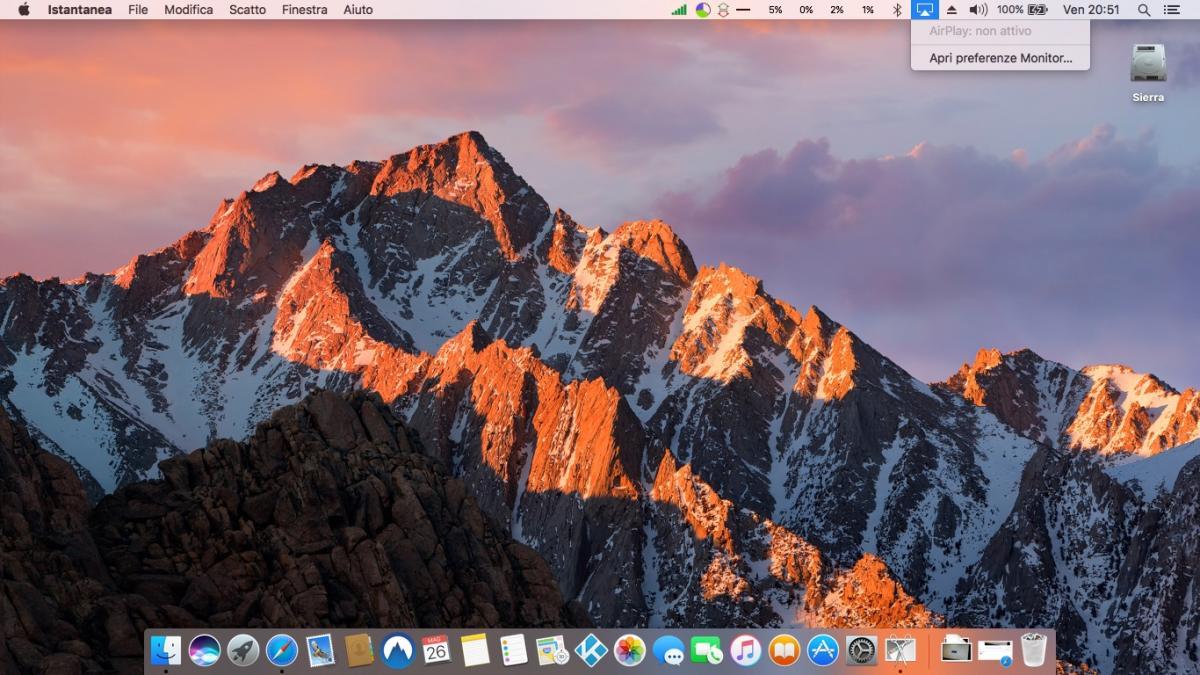Viewport: 1200px width, 675px height.
Task: Open System Preferences gear icon
Action: tap(862, 651)
